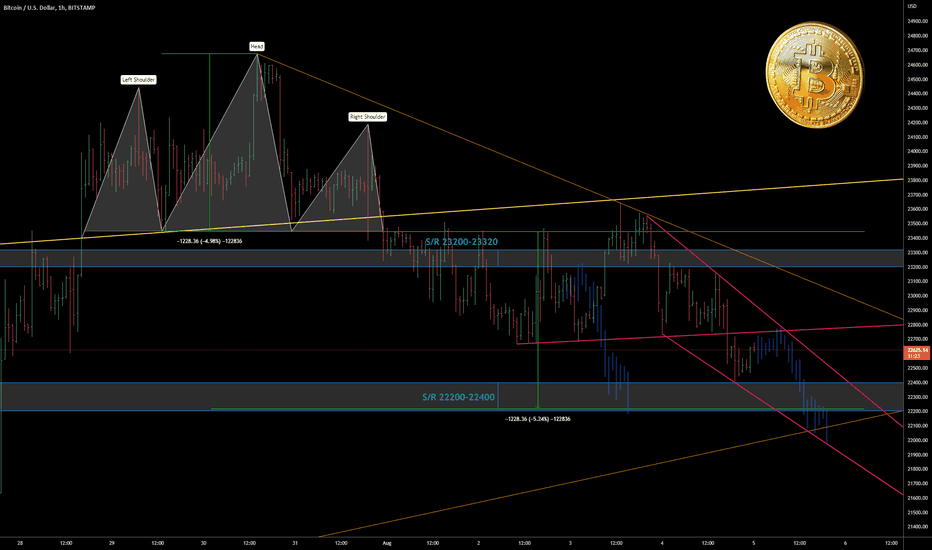Click the S/R 23200-23320 zone label
Screen dimensions: 932x550
click(462, 242)
